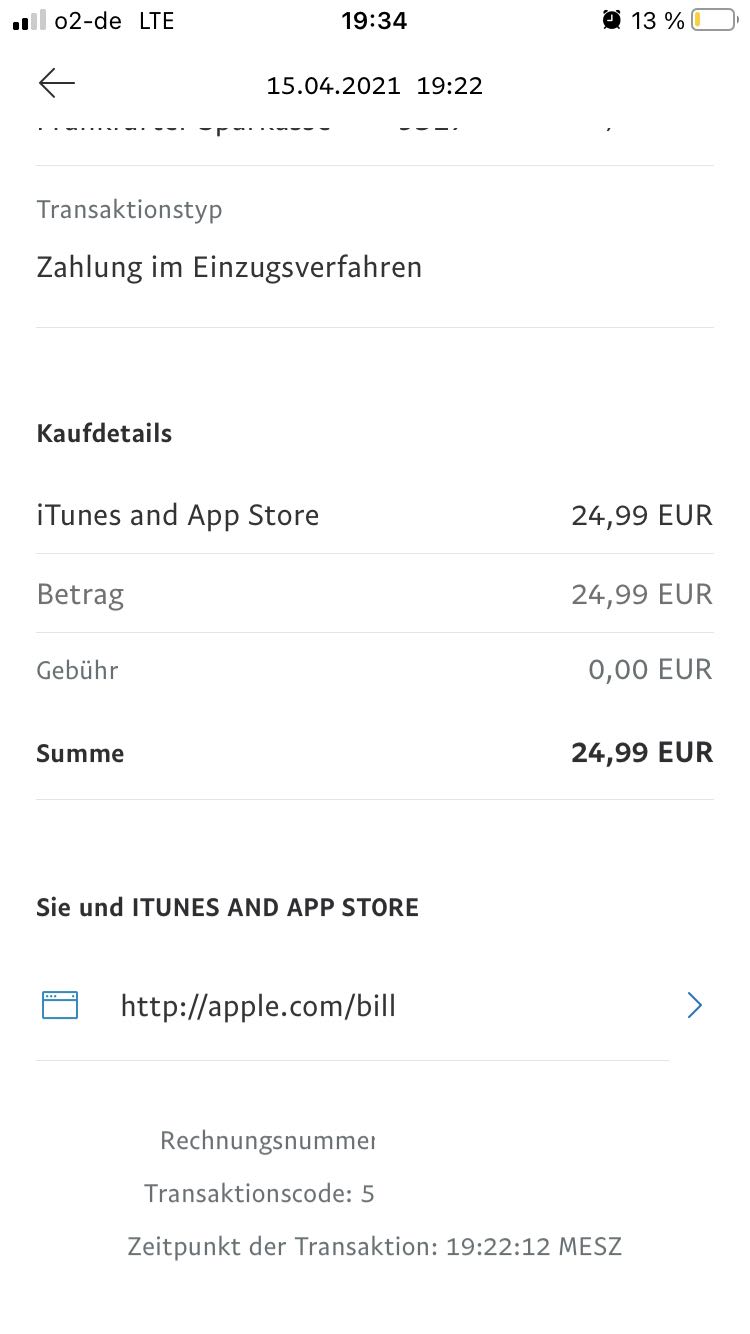Tap the battery indicator icon
750x1334 pixels.
point(712,20)
